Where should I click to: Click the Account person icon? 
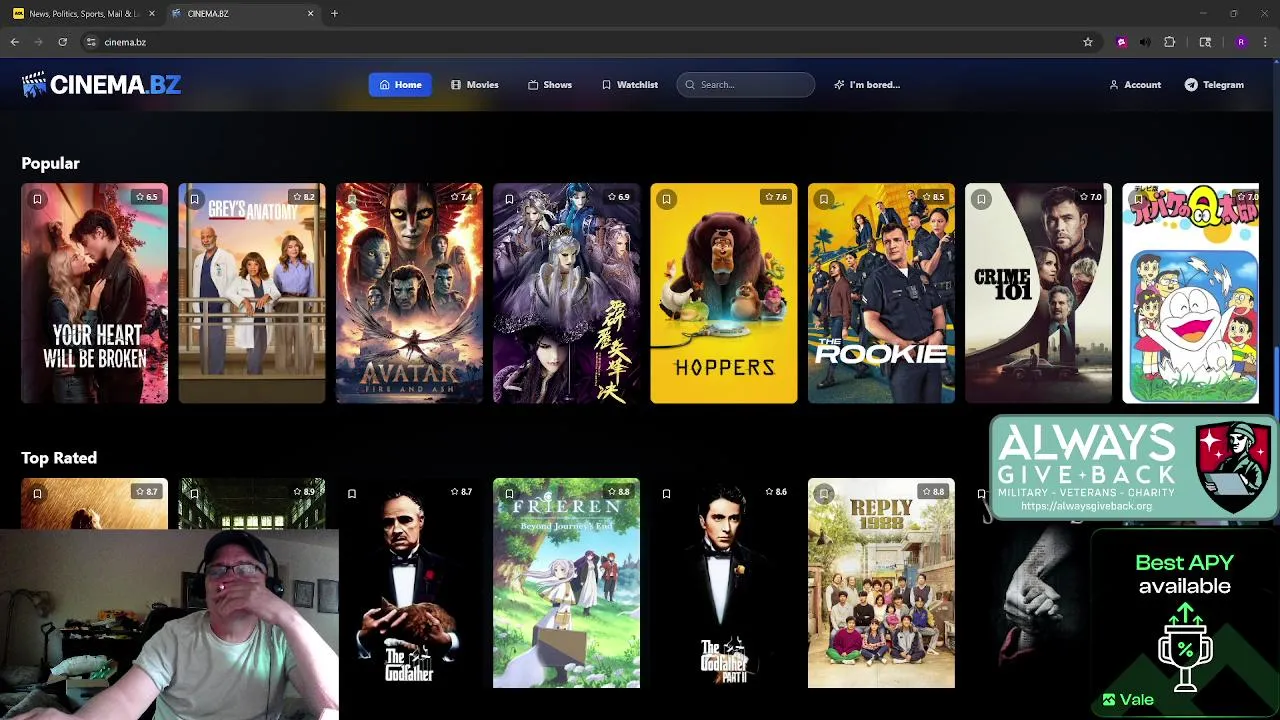click(x=1114, y=85)
